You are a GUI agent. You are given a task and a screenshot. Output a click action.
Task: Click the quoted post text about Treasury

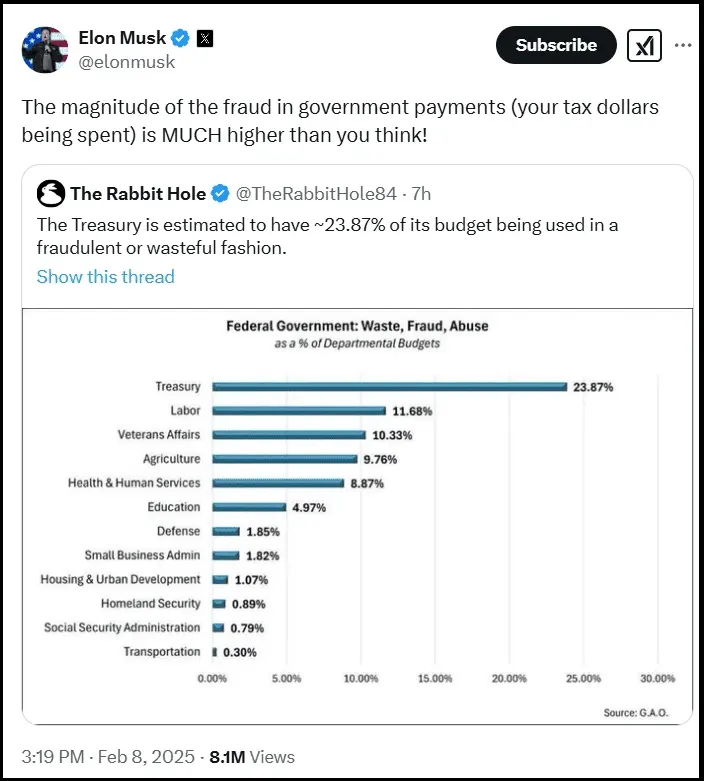327,236
